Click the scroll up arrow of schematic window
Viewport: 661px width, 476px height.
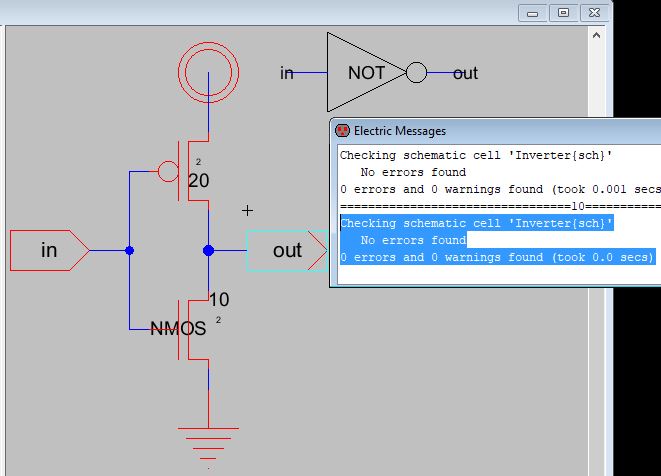[597, 37]
